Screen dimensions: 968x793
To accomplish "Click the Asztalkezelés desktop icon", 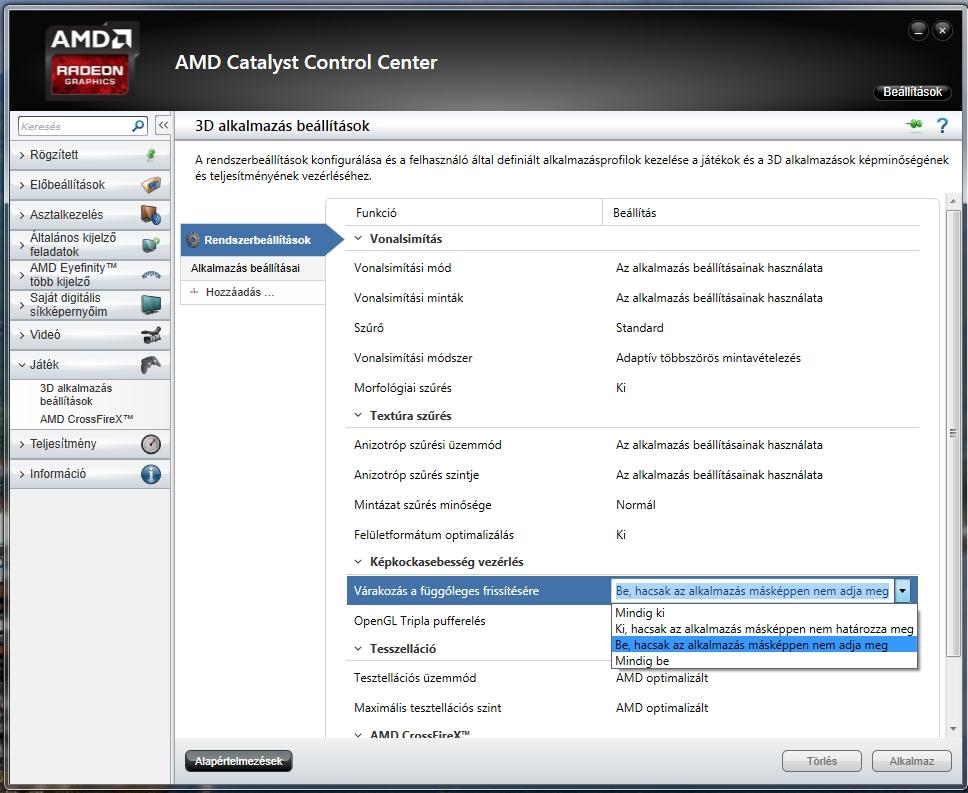I will (151, 215).
